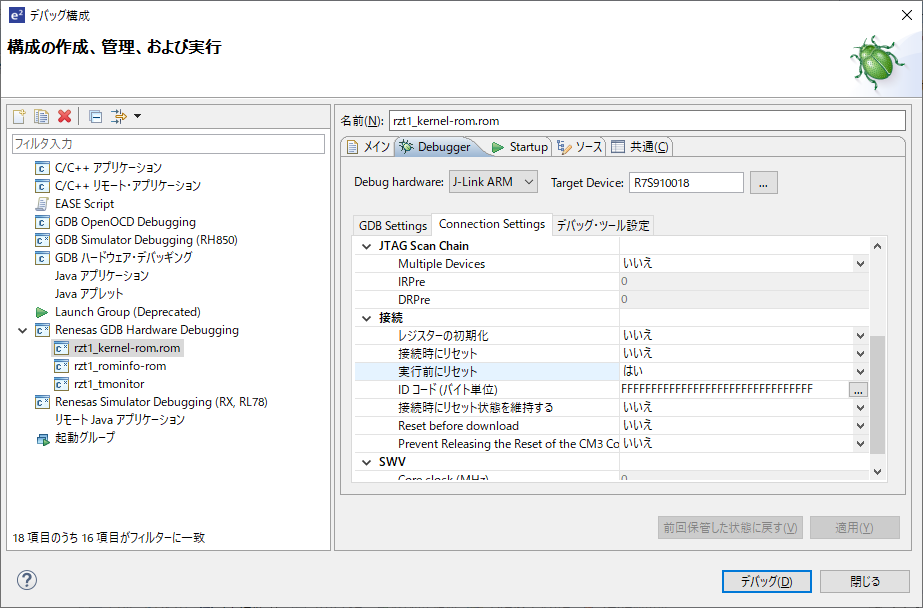Click the browse button beside Target Device
The width and height of the screenshot is (923, 608).
tap(763, 182)
